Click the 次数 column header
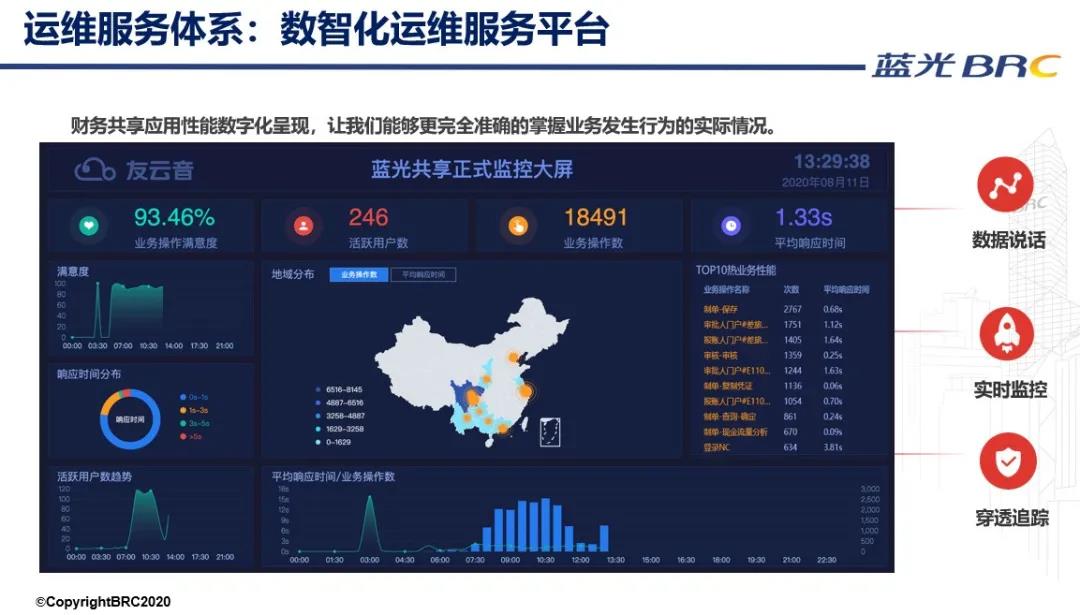1080x615 pixels. (791, 290)
